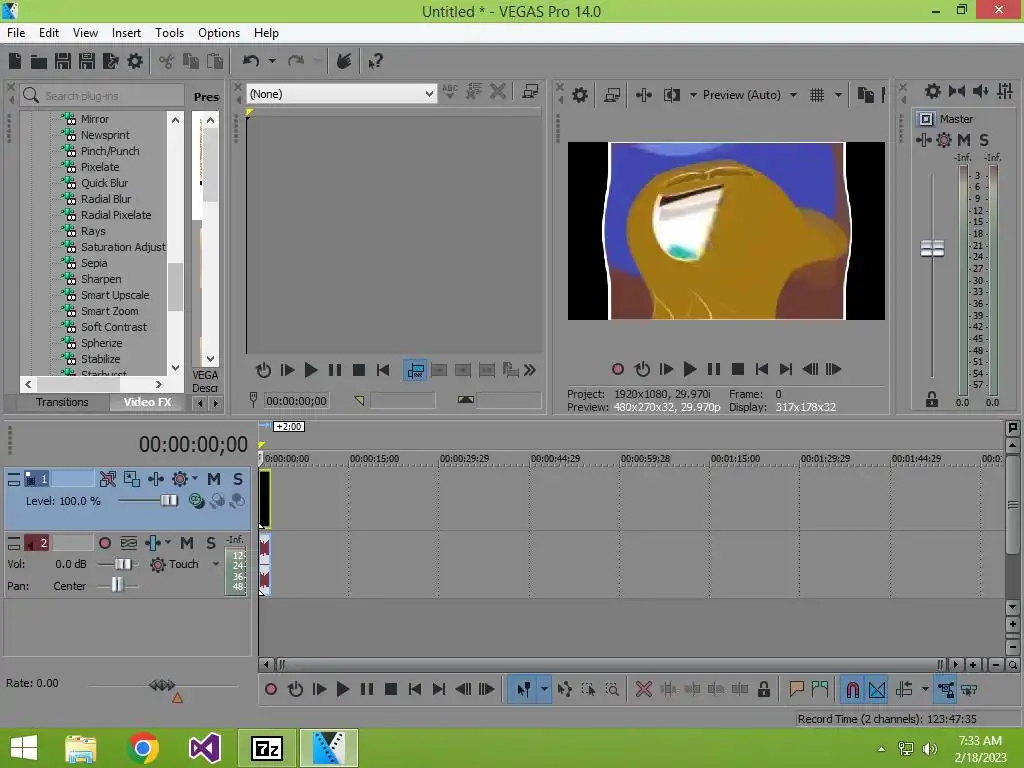Lock the selected event

763,690
